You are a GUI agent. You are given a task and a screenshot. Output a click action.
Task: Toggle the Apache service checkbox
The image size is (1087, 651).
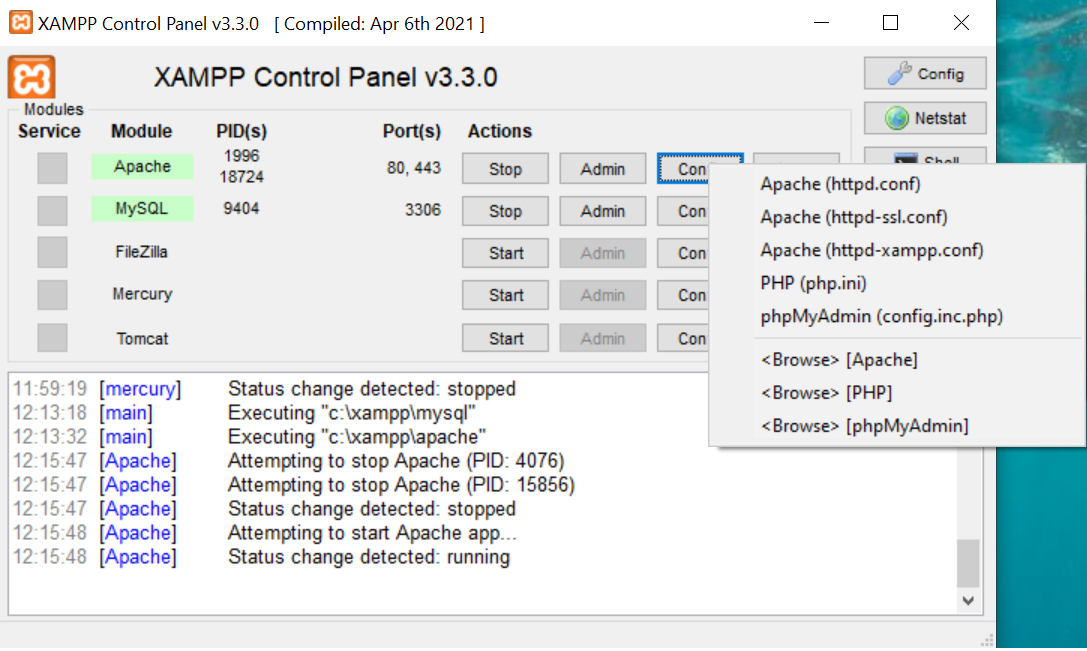click(52, 168)
